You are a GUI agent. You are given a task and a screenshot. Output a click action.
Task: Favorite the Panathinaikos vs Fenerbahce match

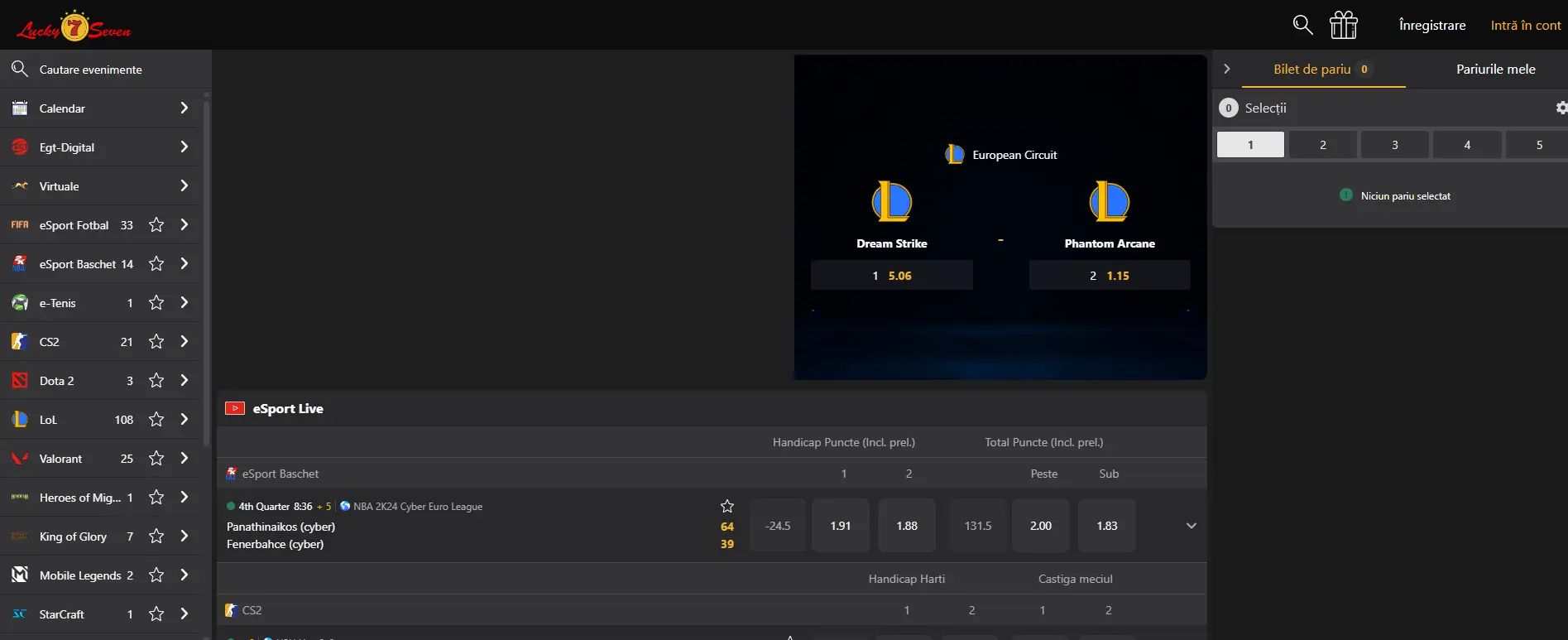727,506
